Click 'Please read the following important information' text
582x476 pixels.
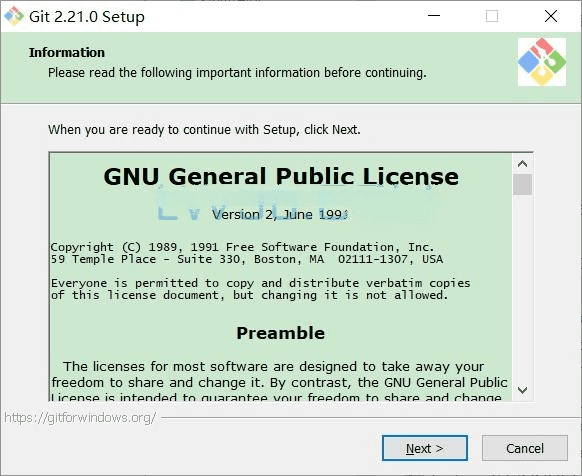click(x=237, y=72)
